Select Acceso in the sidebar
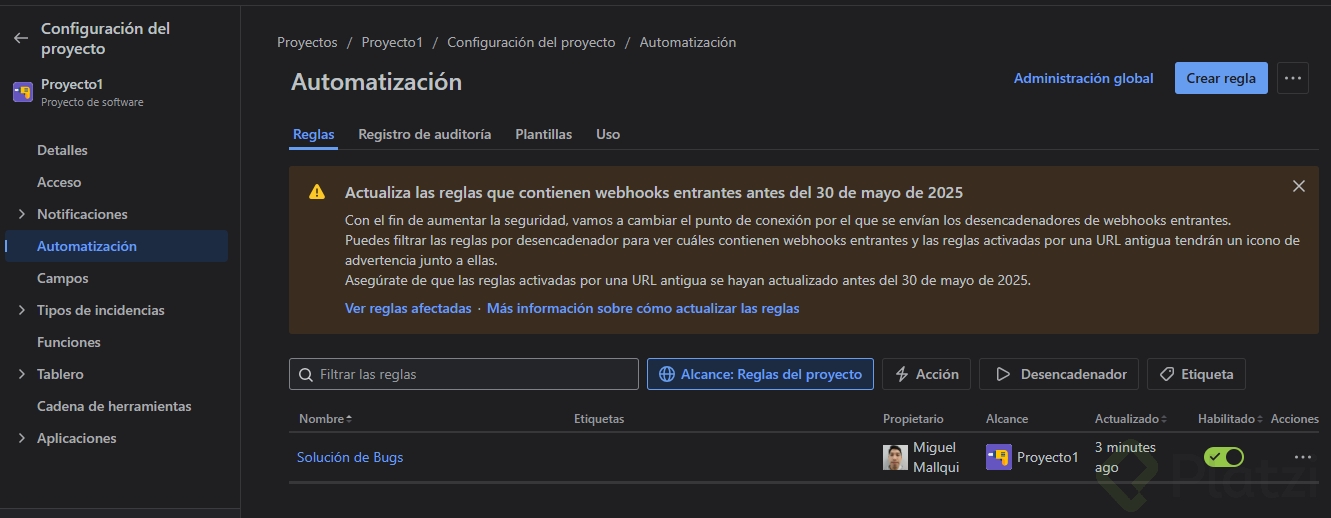1331x518 pixels. coord(59,182)
